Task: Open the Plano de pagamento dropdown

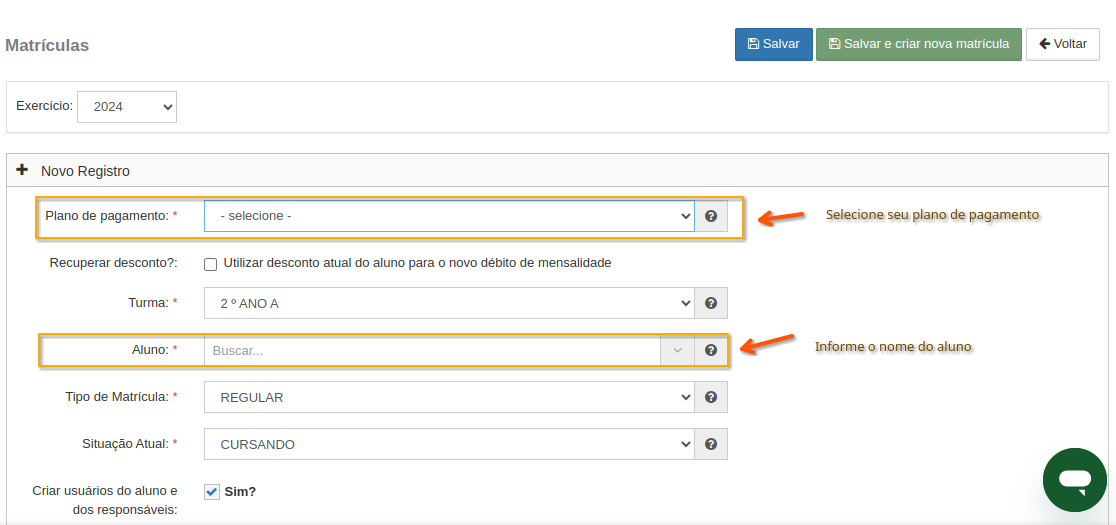Action: pyautogui.click(x=449, y=216)
